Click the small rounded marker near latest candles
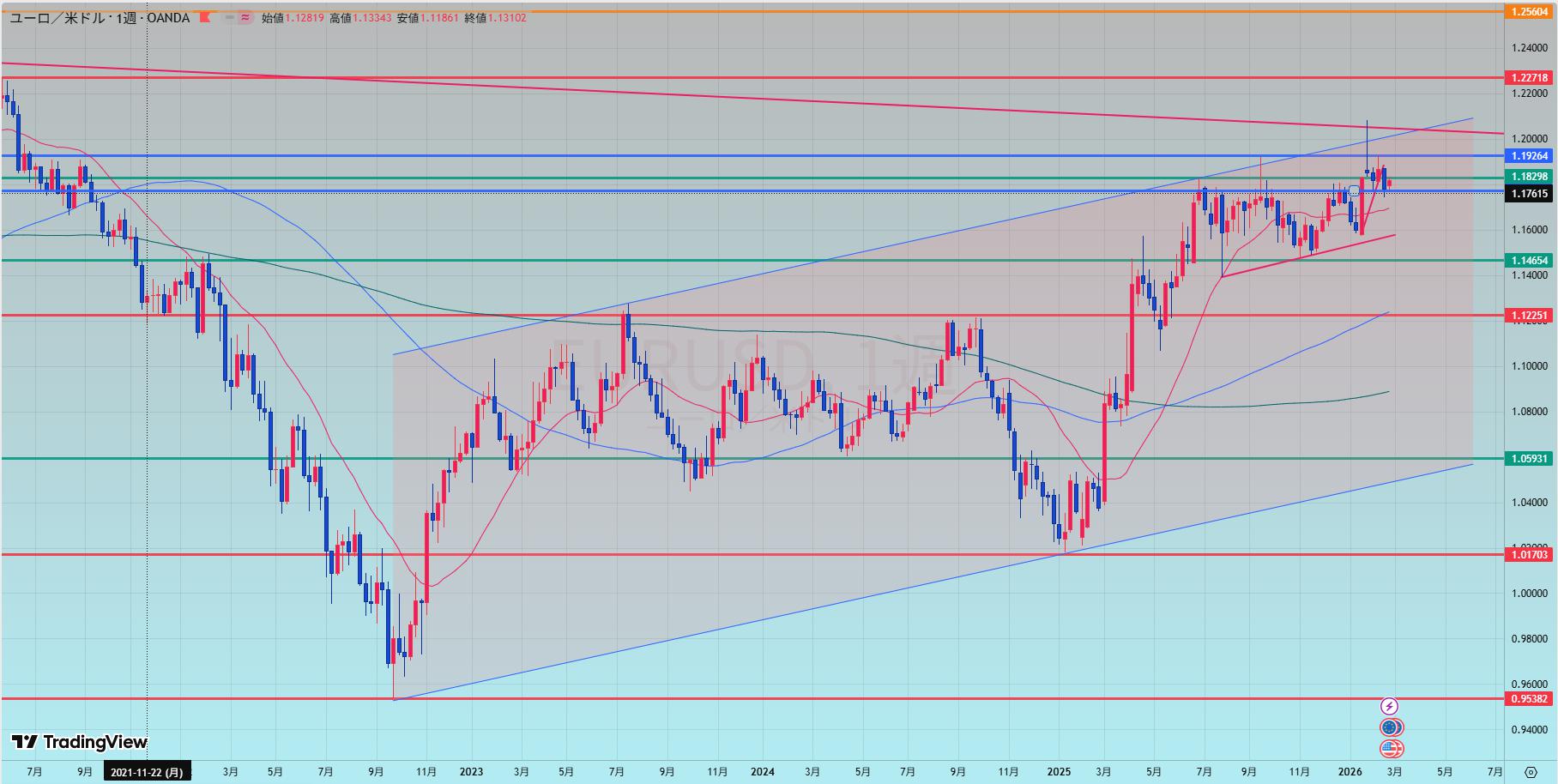This screenshot has height=784, width=1558. pos(1354,190)
